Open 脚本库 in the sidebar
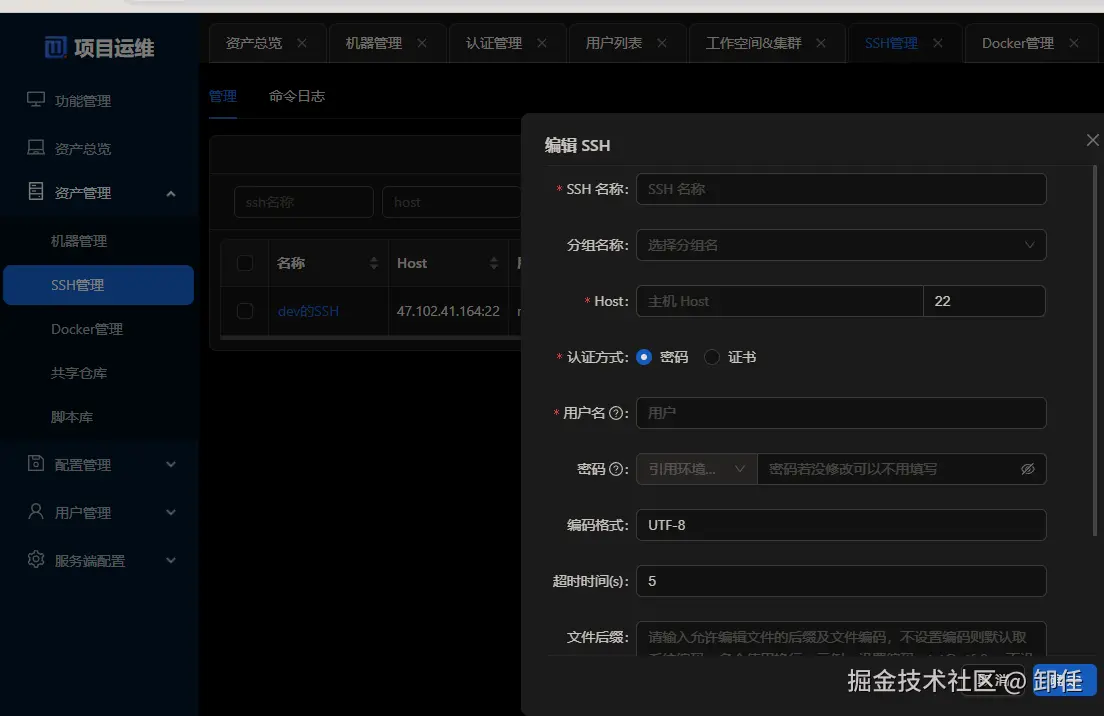 pyautogui.click(x=99, y=417)
